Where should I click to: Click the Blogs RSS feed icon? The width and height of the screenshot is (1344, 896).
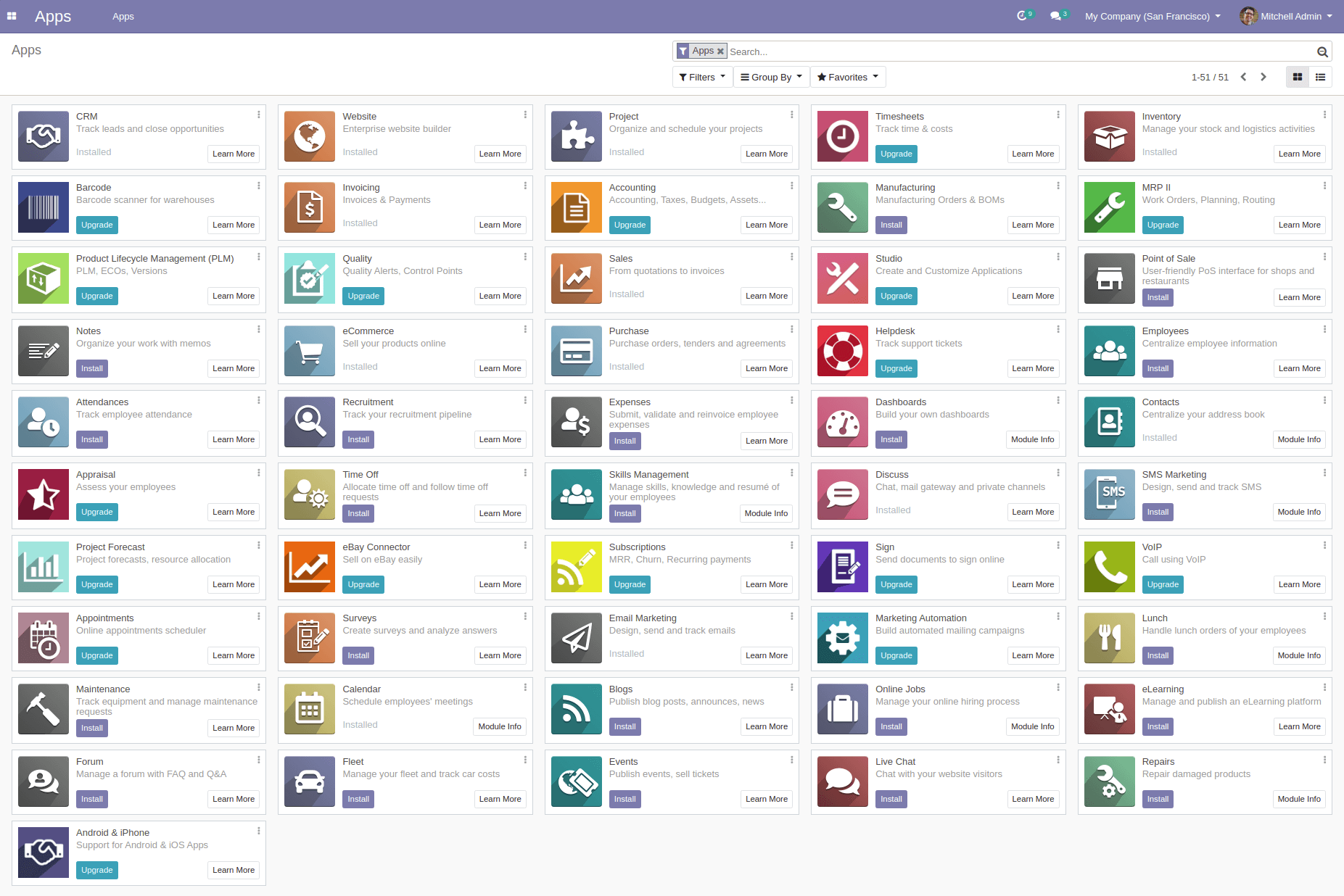pyautogui.click(x=577, y=709)
